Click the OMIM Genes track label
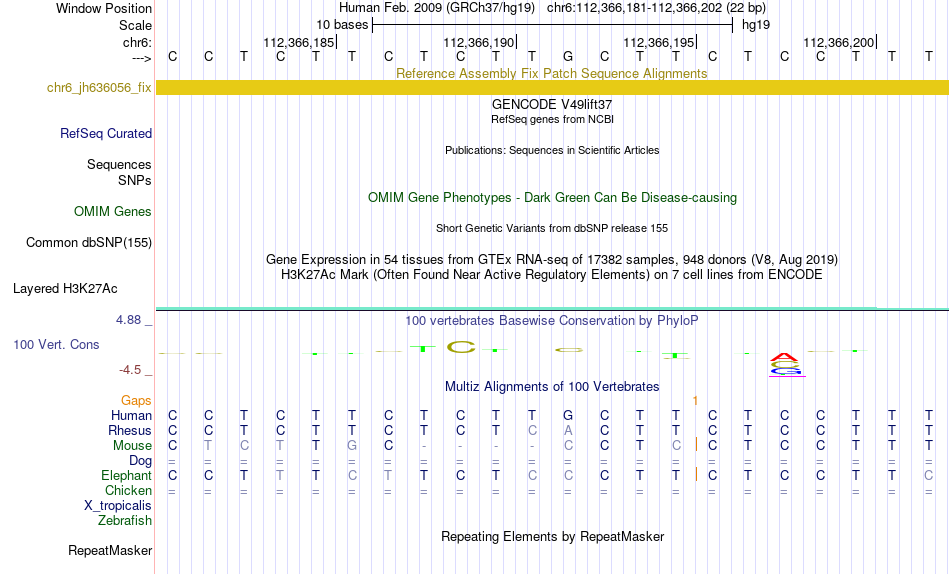The height and width of the screenshot is (574, 950). pyautogui.click(x=113, y=212)
